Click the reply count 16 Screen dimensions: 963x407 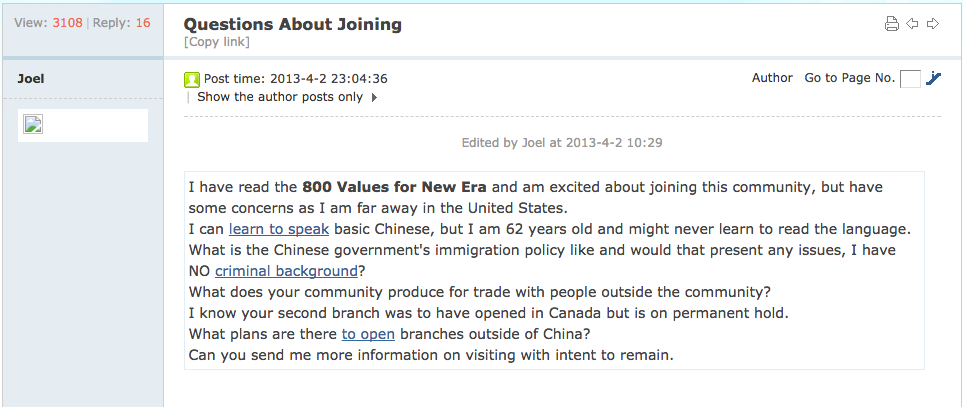[142, 23]
